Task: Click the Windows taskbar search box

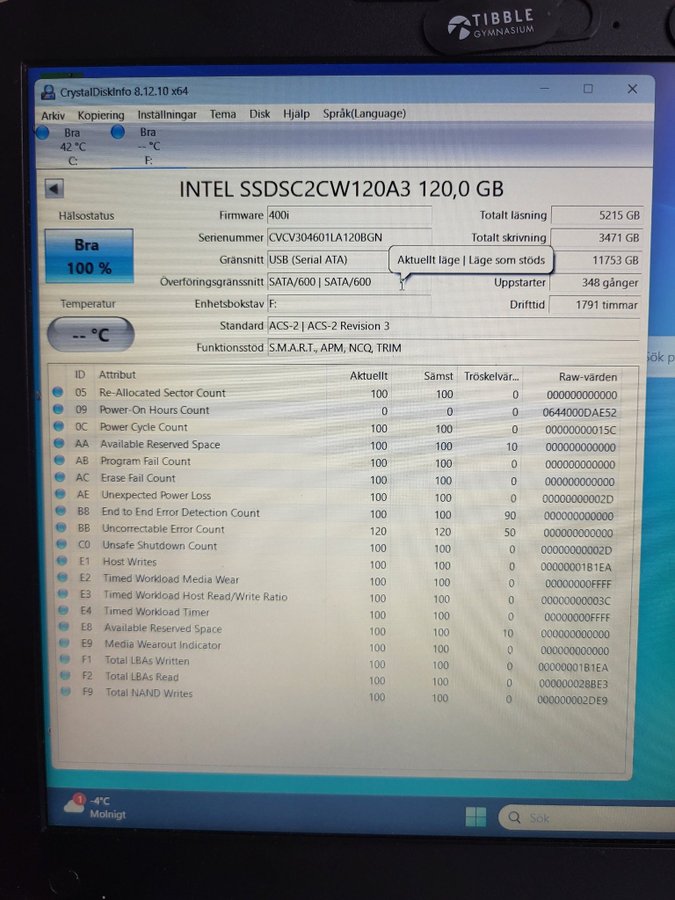Action: 585,818
